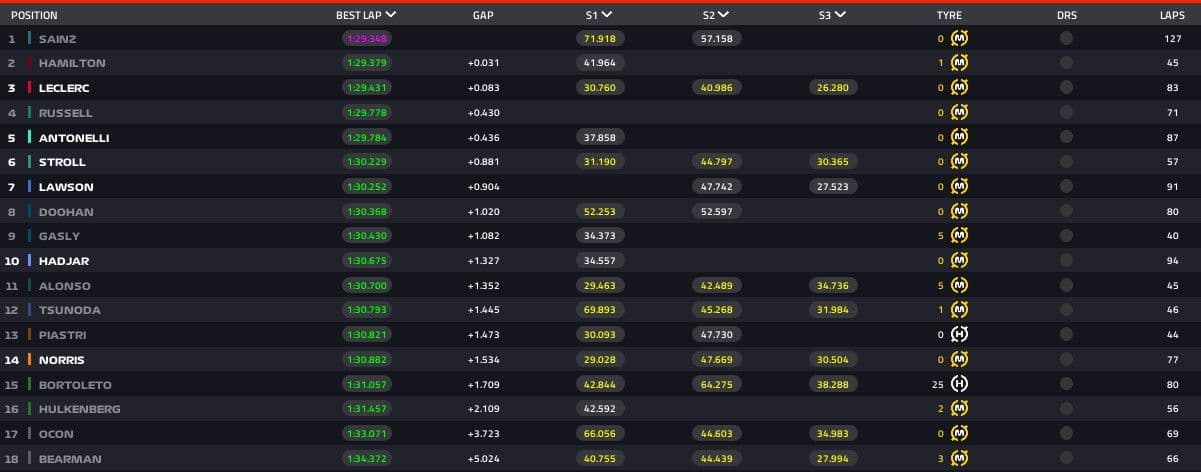Click Ocon's DRS indicator dot
Viewport: 1201px width, 472px height.
point(1066,434)
